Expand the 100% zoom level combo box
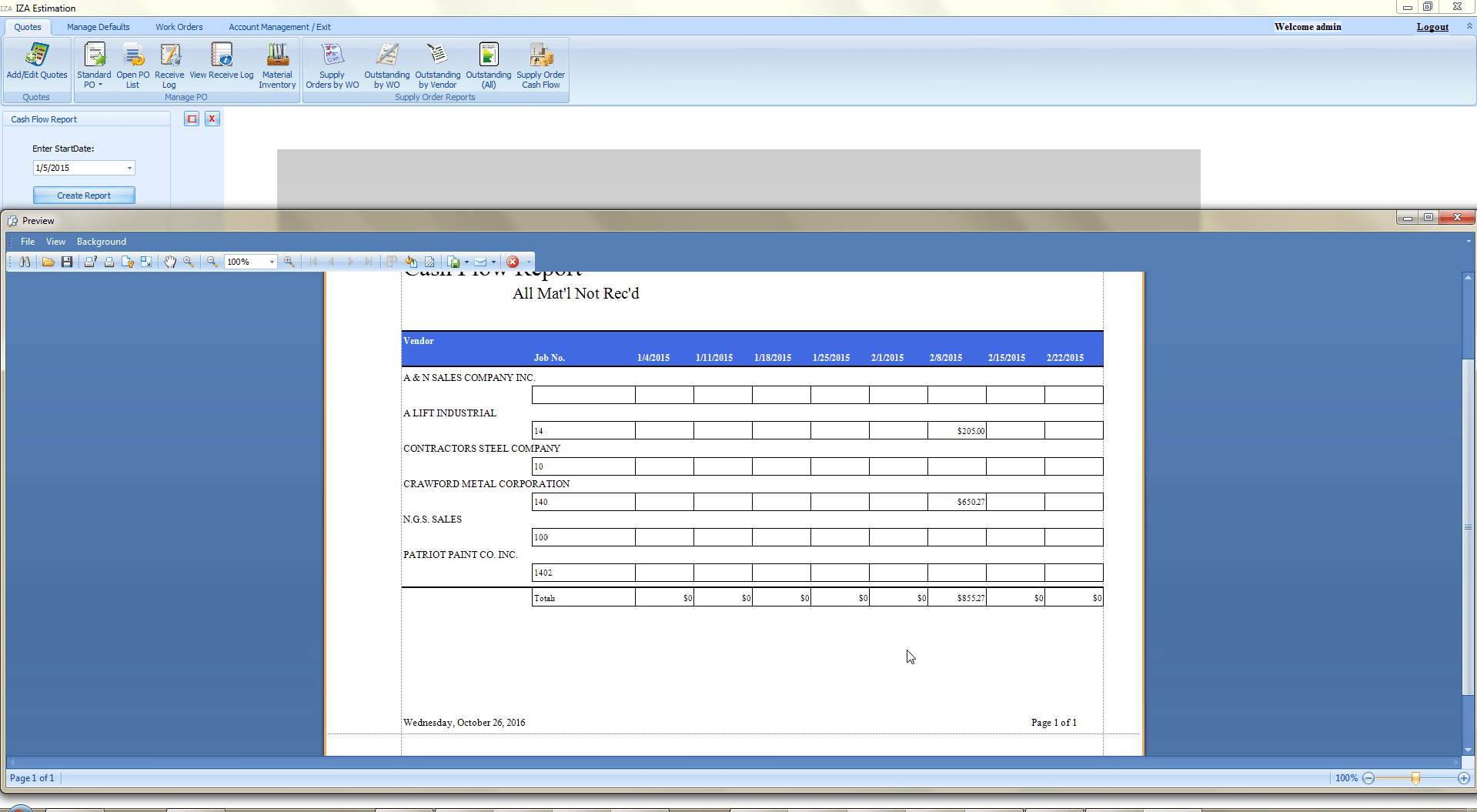Viewport: 1477px width, 812px height. point(272,262)
